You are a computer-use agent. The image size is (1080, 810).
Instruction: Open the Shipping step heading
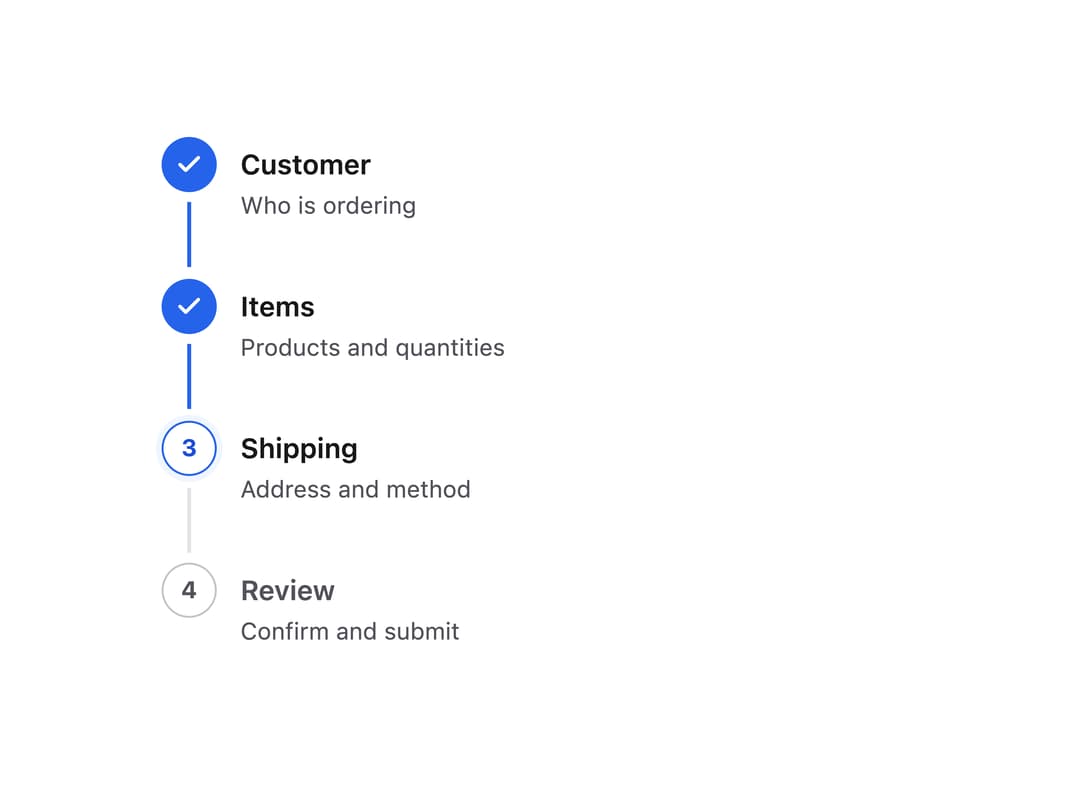tap(299, 450)
